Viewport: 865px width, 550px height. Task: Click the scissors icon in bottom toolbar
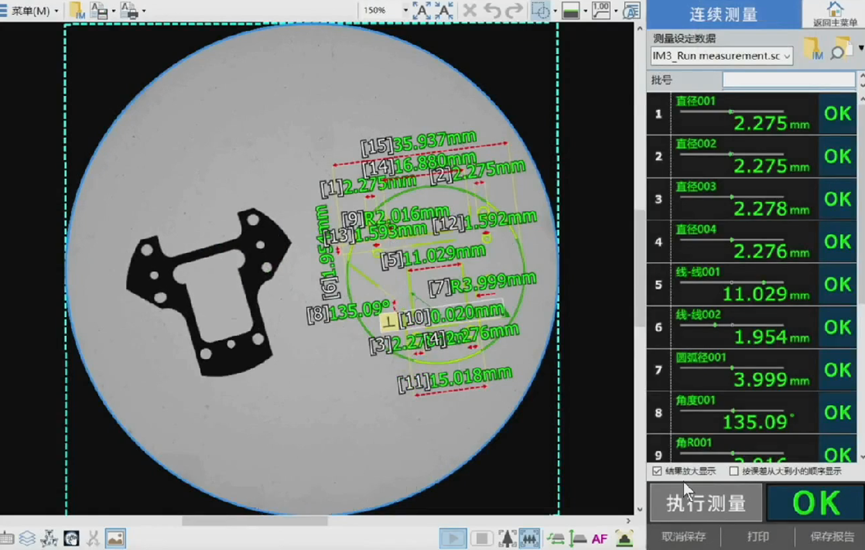93,539
